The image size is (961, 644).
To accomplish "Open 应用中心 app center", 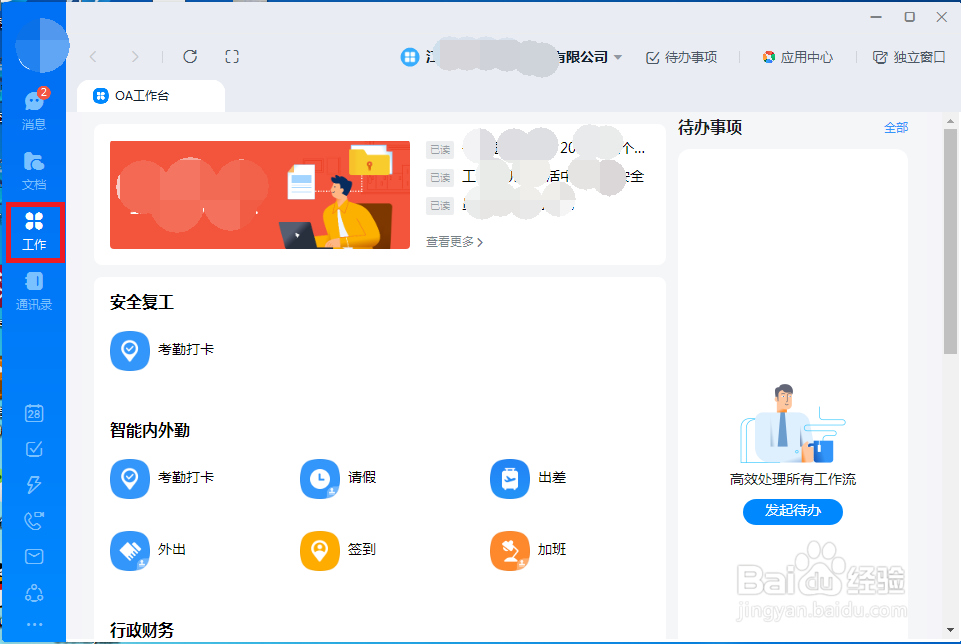I will 797,58.
